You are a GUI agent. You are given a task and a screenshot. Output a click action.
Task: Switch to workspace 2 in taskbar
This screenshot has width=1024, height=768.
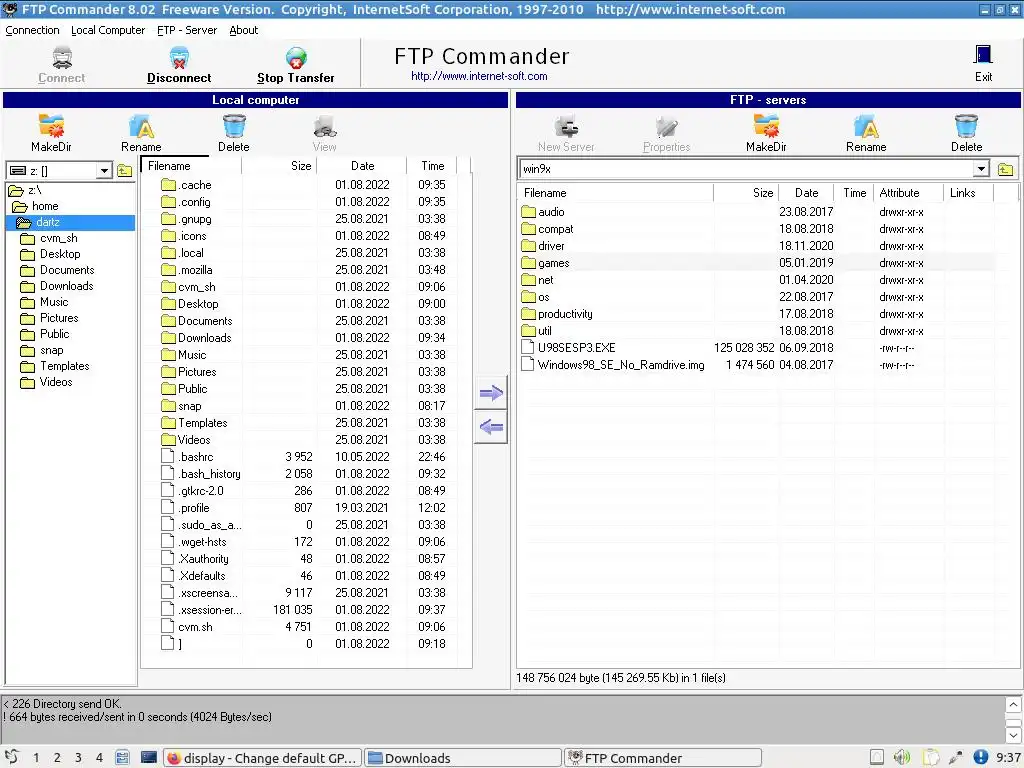point(57,758)
